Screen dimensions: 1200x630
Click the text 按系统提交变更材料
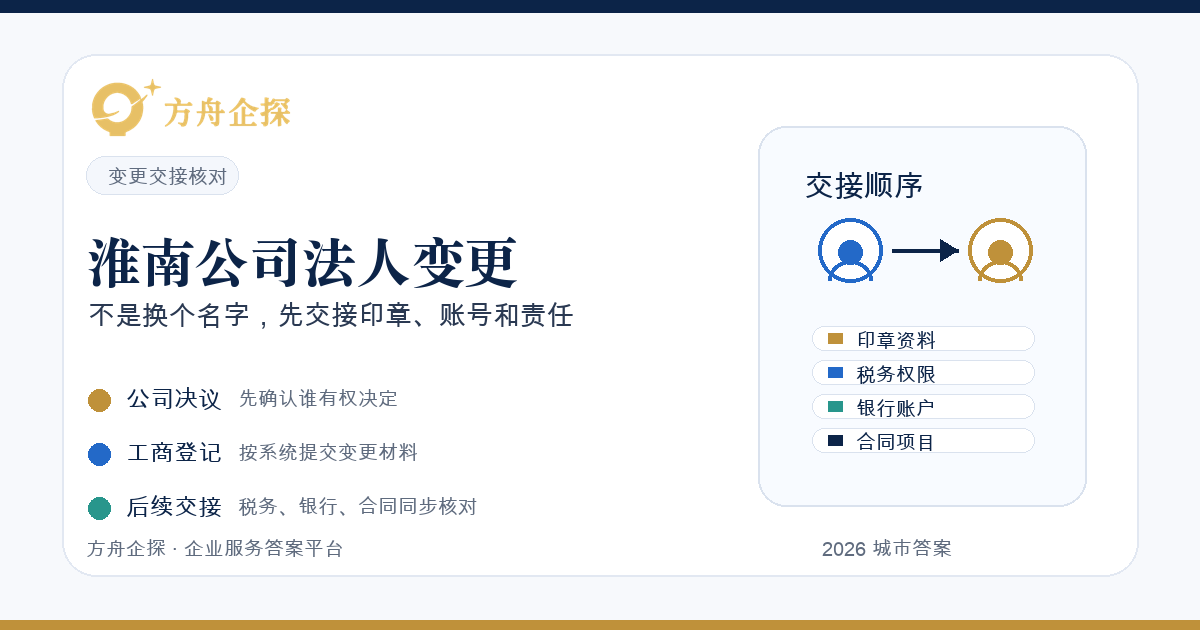click(328, 453)
